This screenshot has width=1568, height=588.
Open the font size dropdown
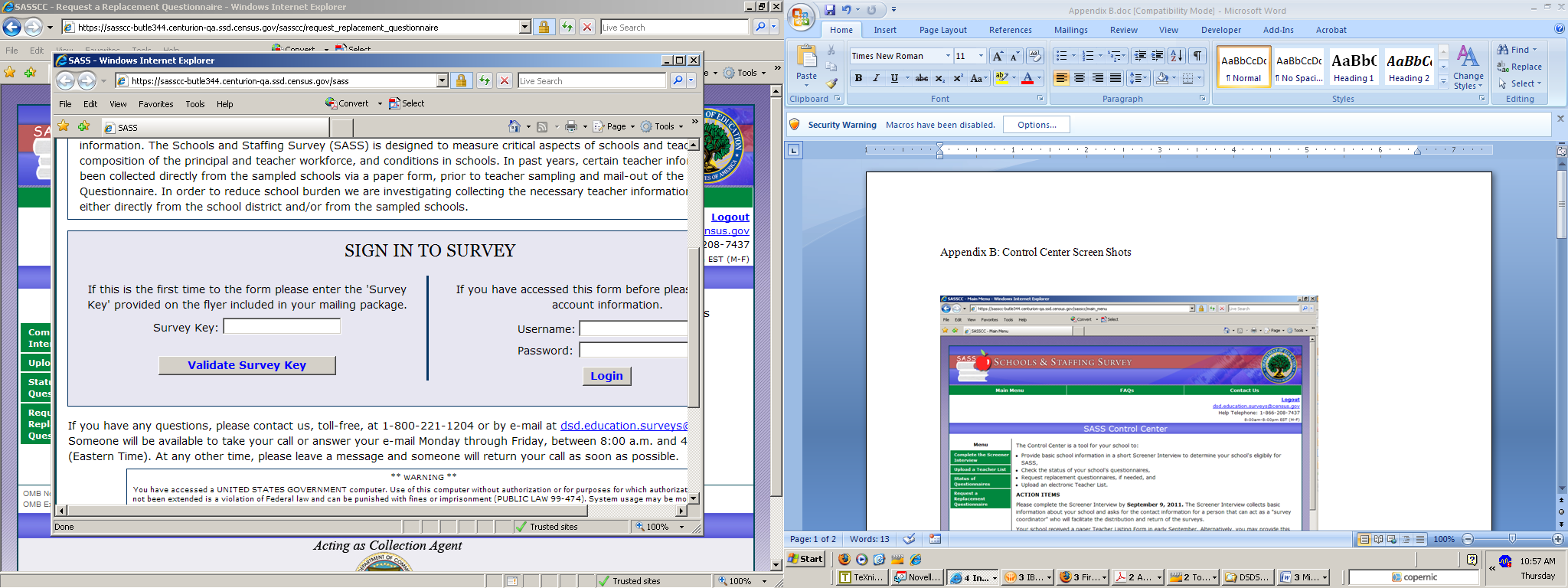click(x=981, y=56)
